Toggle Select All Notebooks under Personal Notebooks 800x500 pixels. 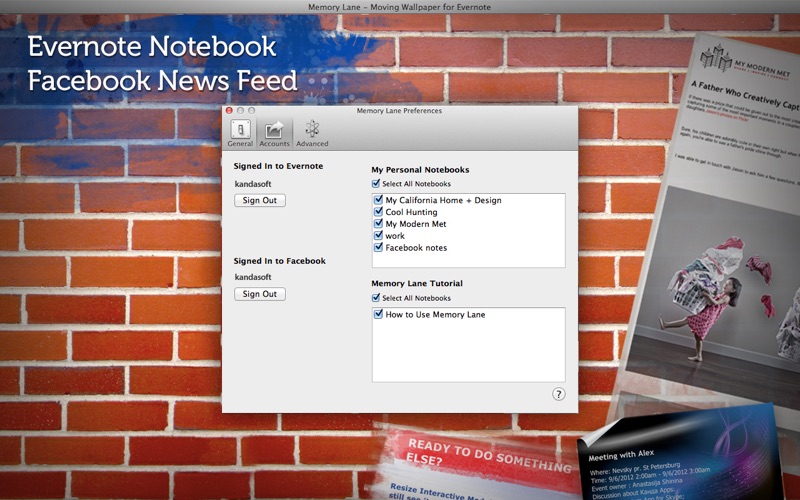(376, 183)
